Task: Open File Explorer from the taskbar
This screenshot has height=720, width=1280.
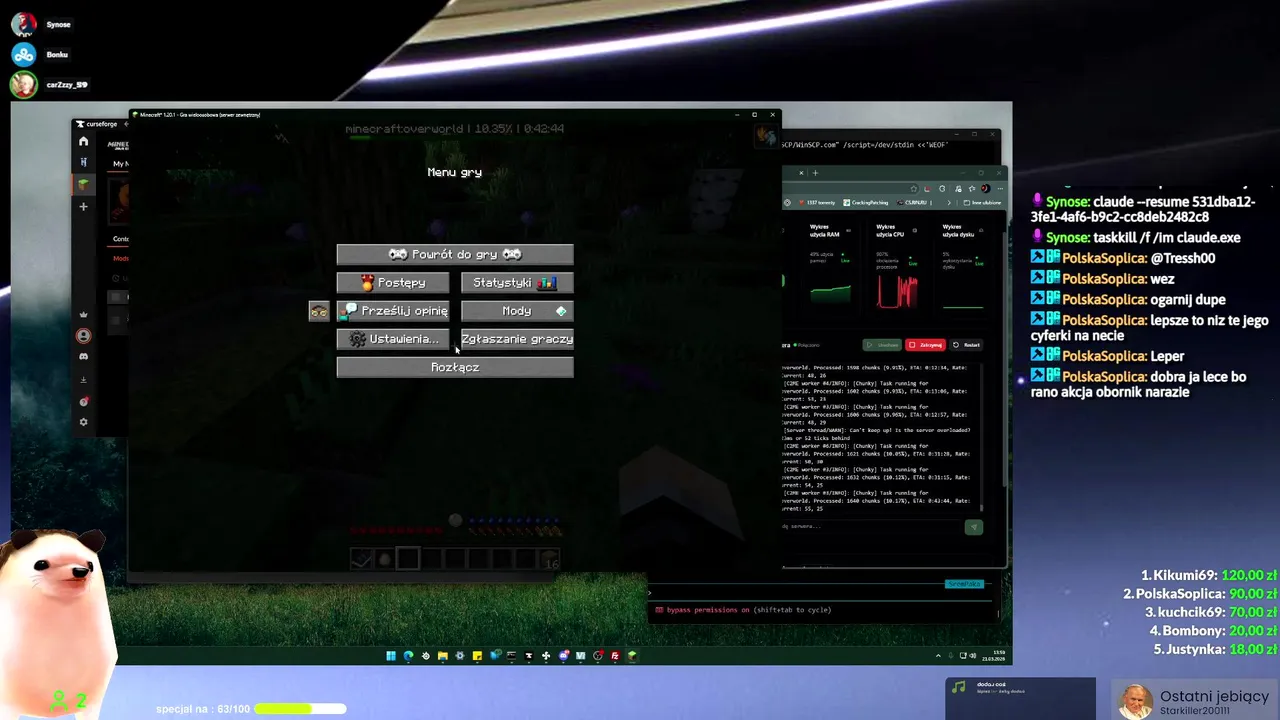Action: (x=442, y=656)
